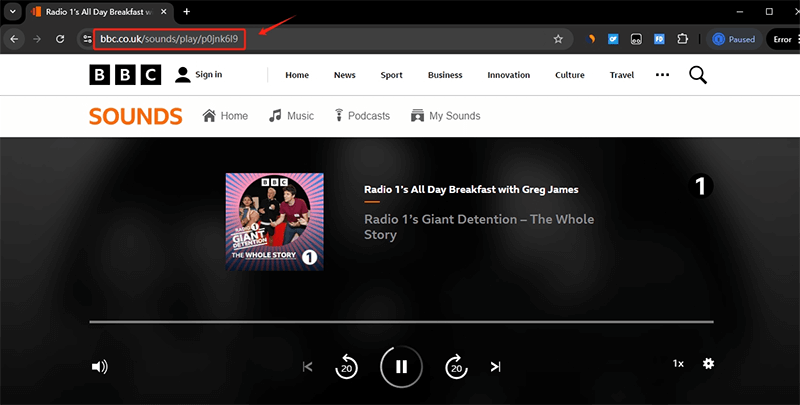The image size is (800, 405).
Task: Open BBC search magnifier
Action: [x=698, y=75]
